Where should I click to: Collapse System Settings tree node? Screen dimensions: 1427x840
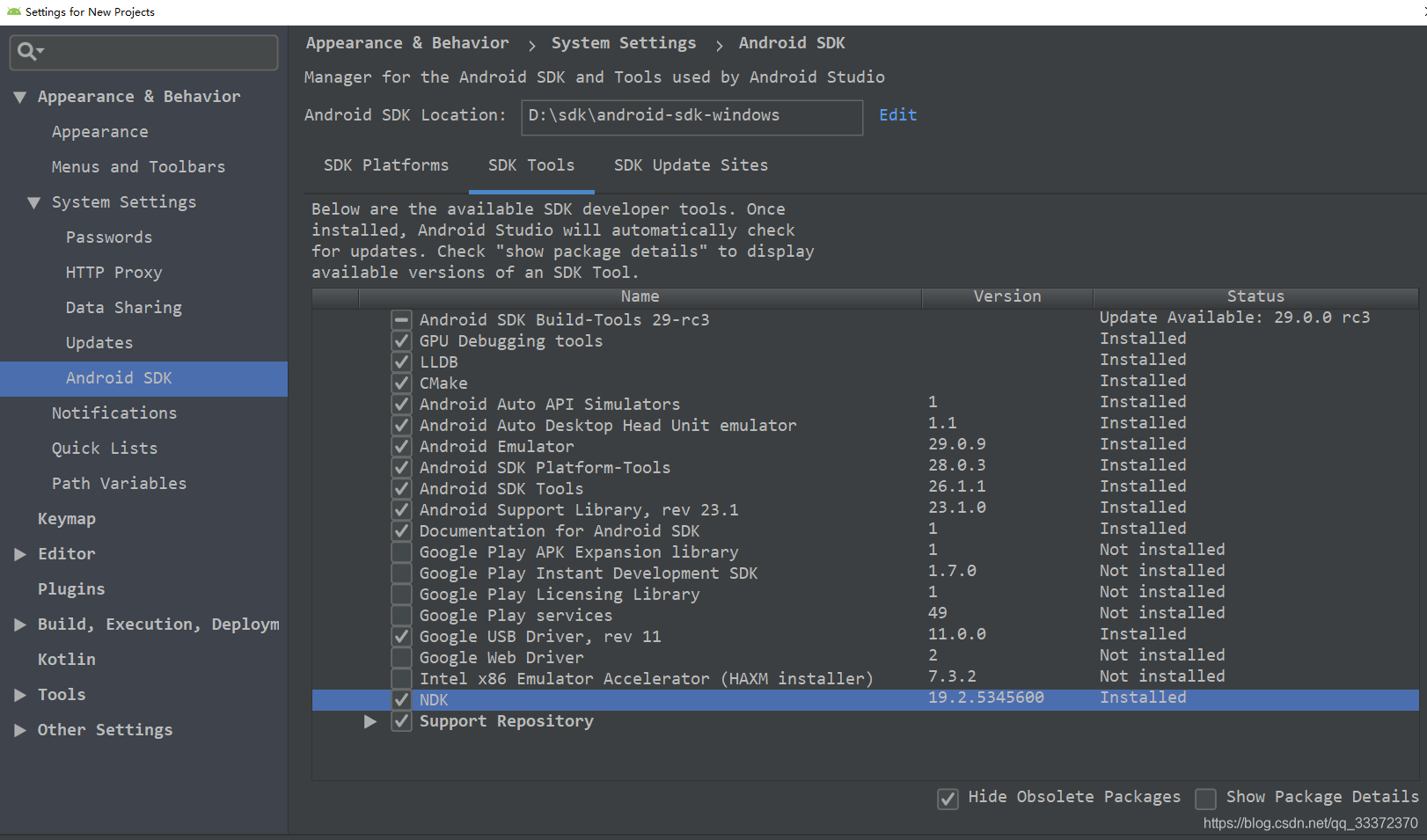[x=33, y=202]
